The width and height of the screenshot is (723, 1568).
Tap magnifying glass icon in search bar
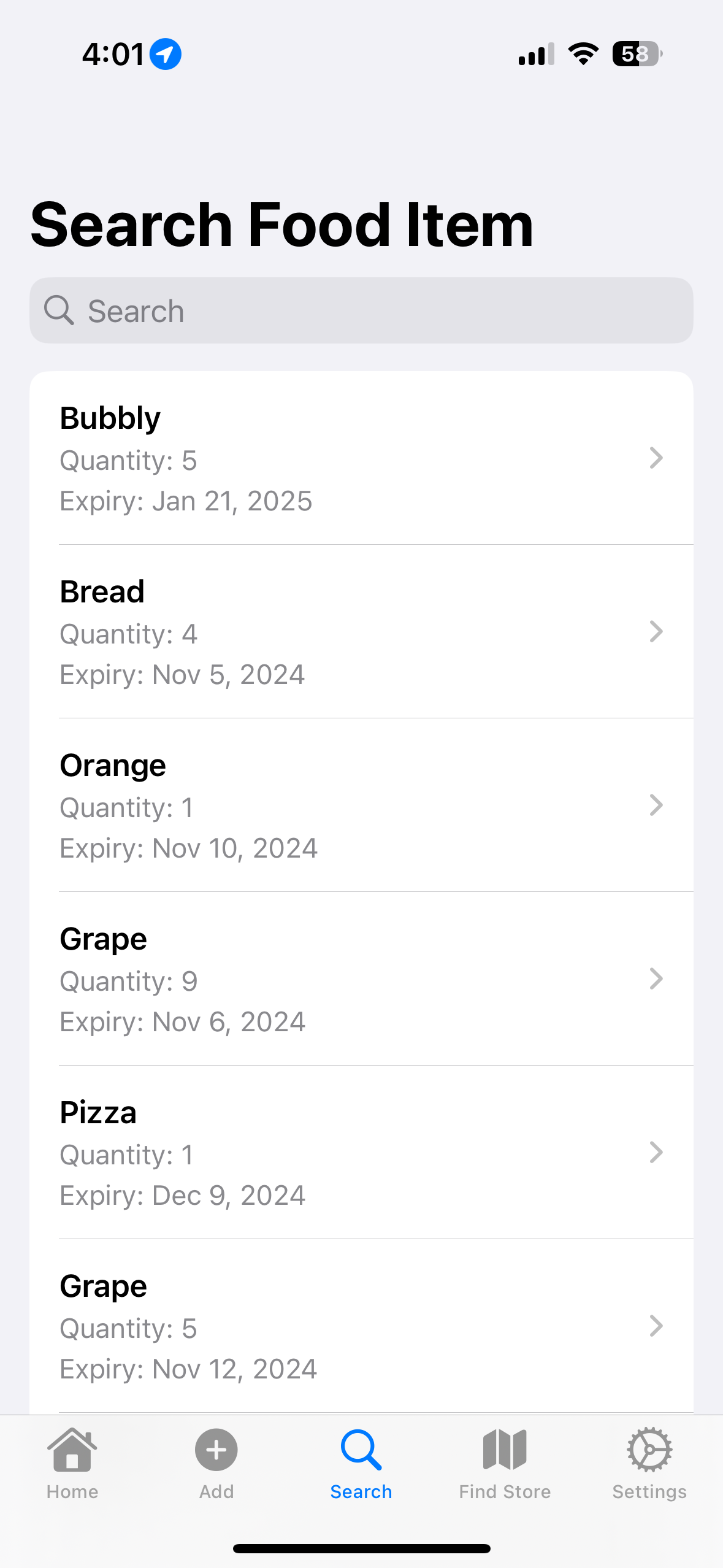(x=59, y=310)
